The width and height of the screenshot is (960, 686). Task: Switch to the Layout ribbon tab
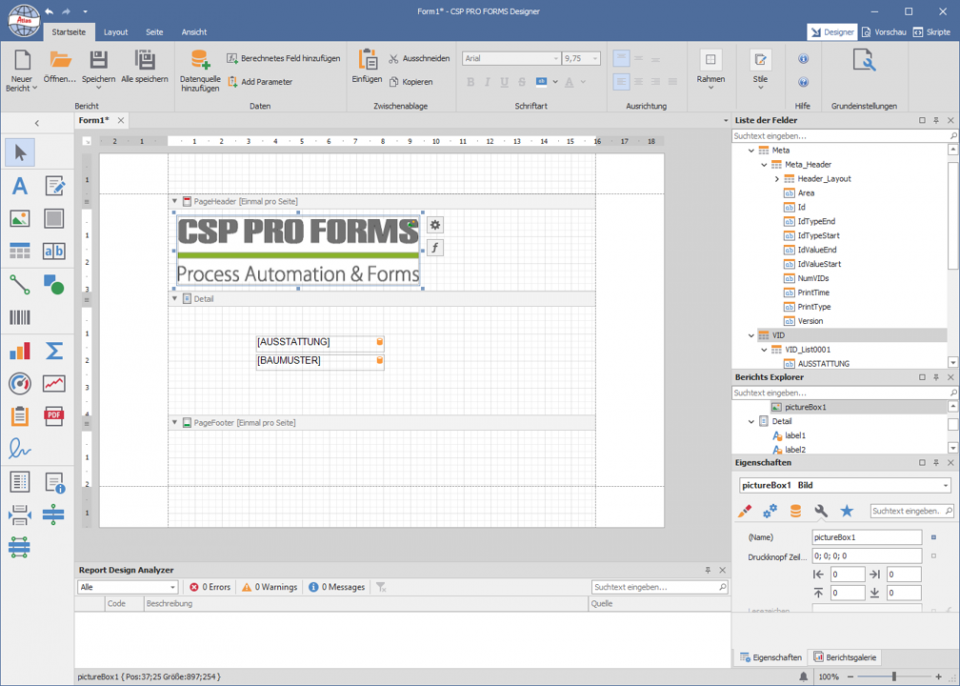[115, 31]
